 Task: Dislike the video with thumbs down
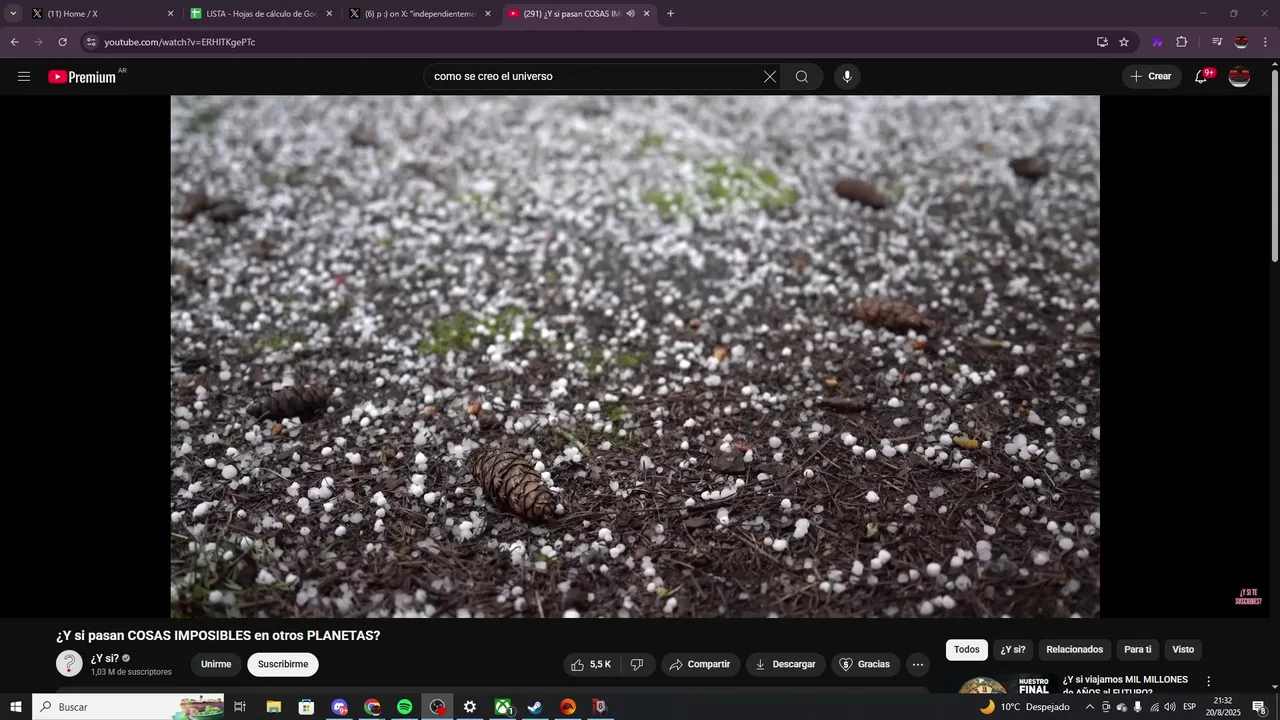[637, 664]
